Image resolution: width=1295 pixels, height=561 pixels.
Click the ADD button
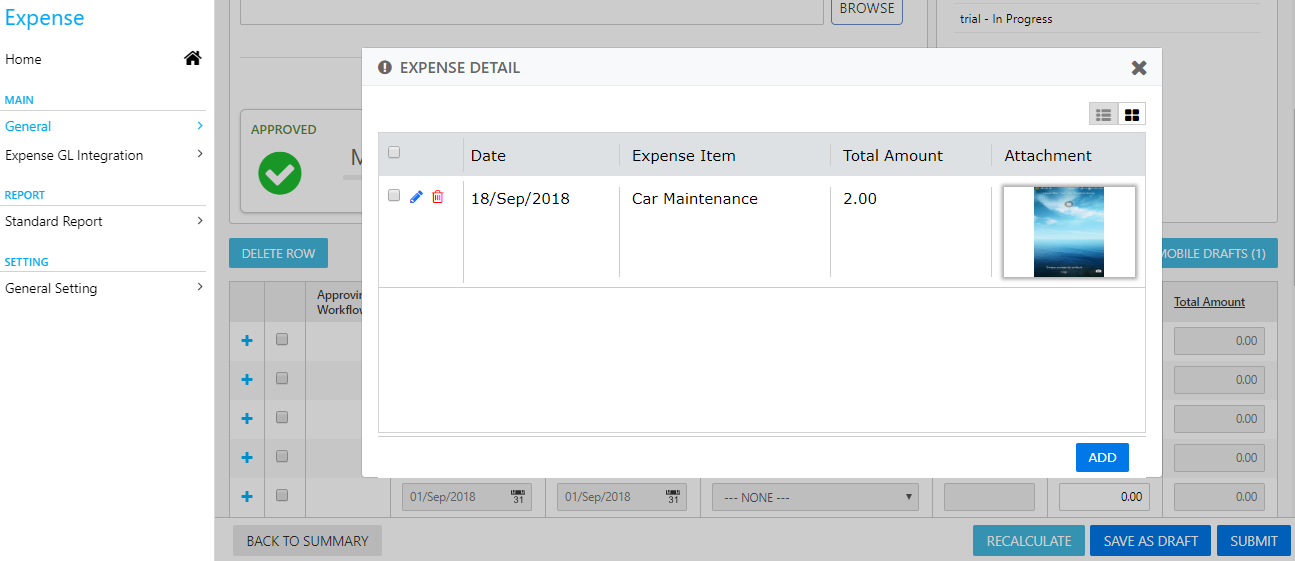[x=1102, y=457]
